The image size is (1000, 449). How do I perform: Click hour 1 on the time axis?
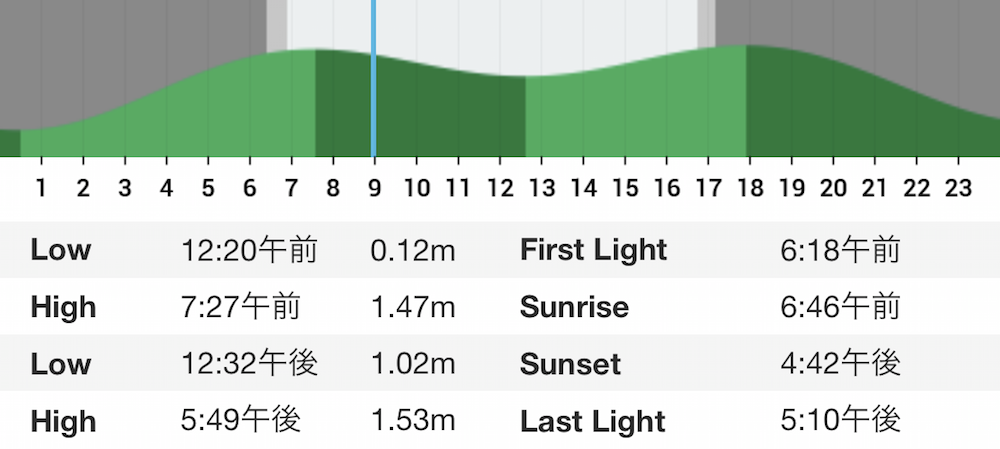(41, 188)
